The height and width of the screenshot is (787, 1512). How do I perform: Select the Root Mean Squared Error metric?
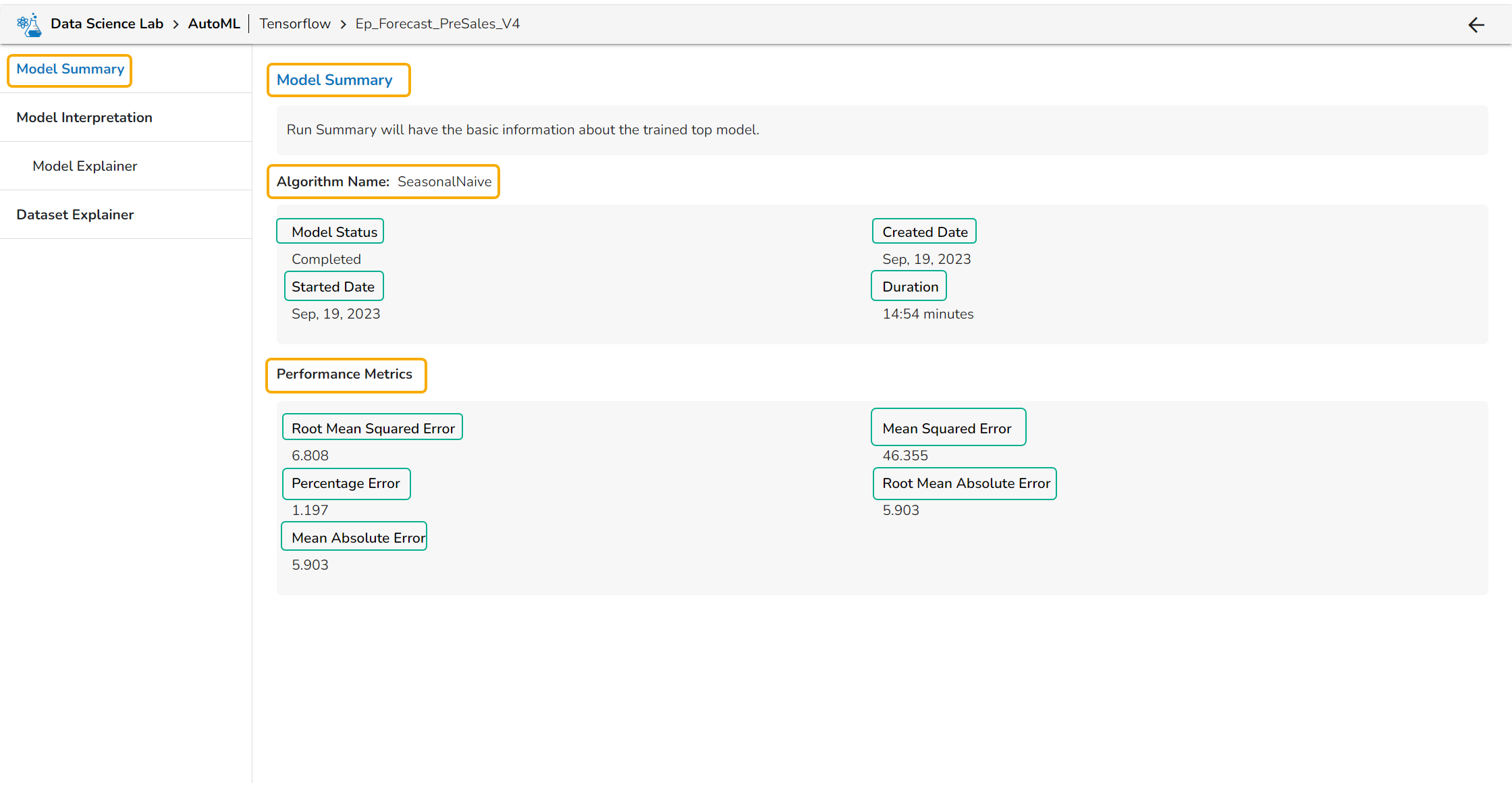[372, 427]
